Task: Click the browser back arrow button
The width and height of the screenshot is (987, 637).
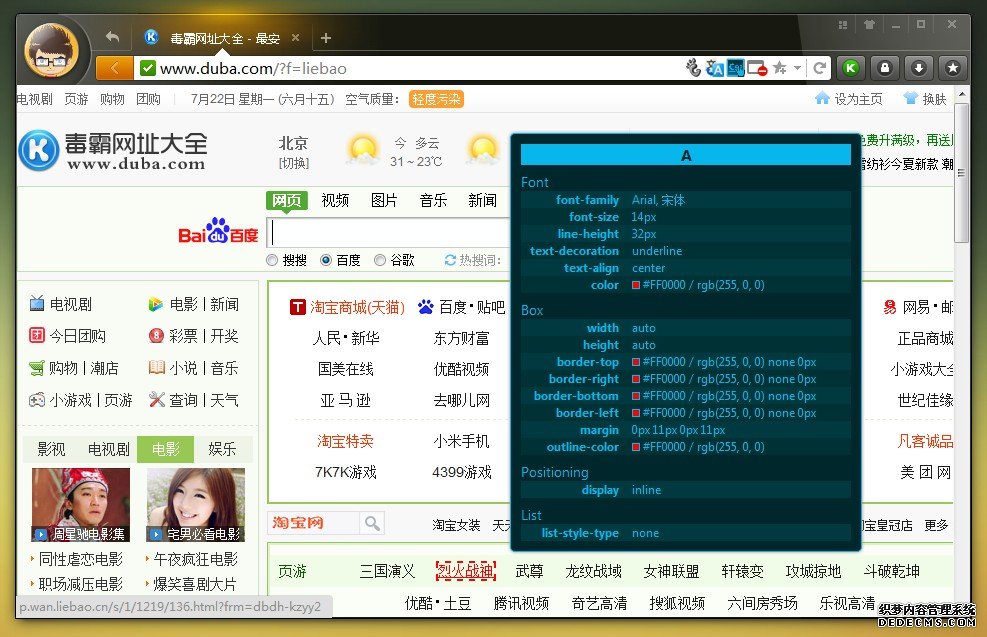Action: tap(115, 68)
